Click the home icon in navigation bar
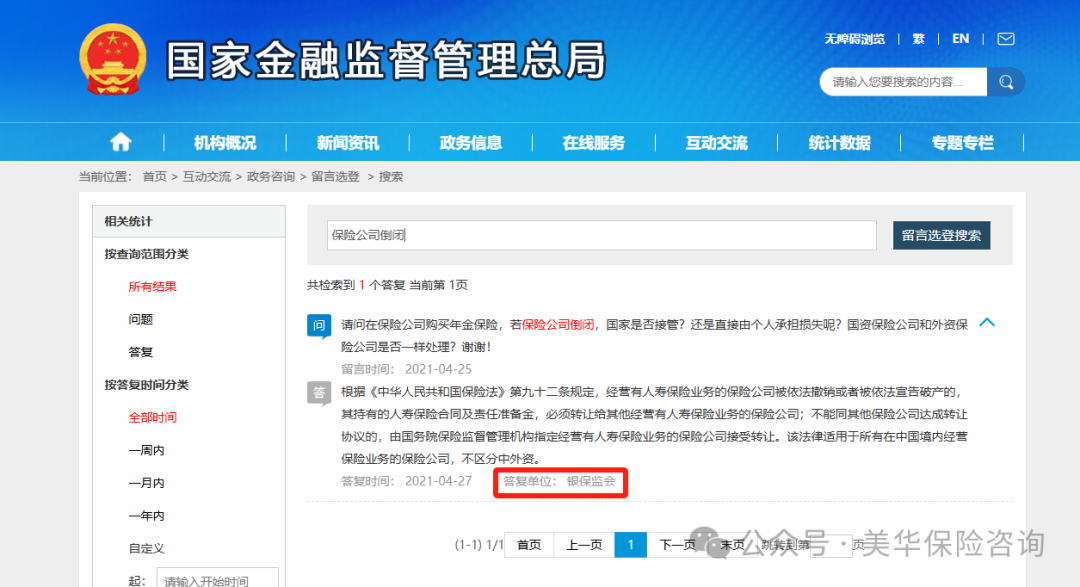 (x=119, y=142)
